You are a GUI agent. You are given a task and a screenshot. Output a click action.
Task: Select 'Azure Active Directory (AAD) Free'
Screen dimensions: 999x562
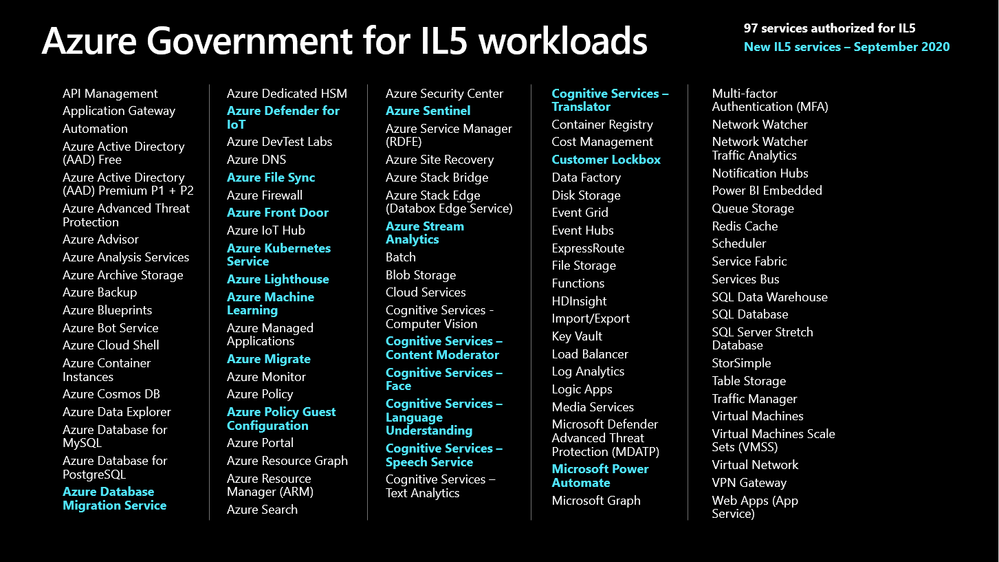click(124, 153)
